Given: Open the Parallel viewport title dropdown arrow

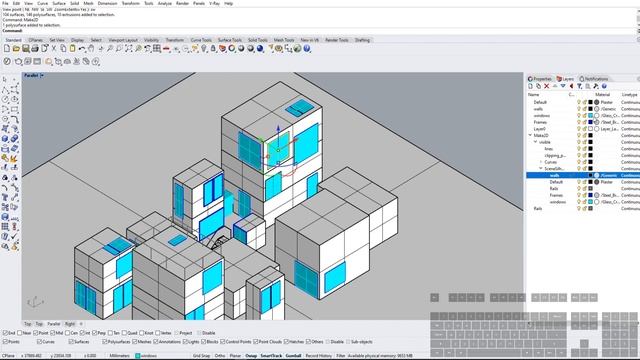Looking at the screenshot, I should (x=42, y=76).
